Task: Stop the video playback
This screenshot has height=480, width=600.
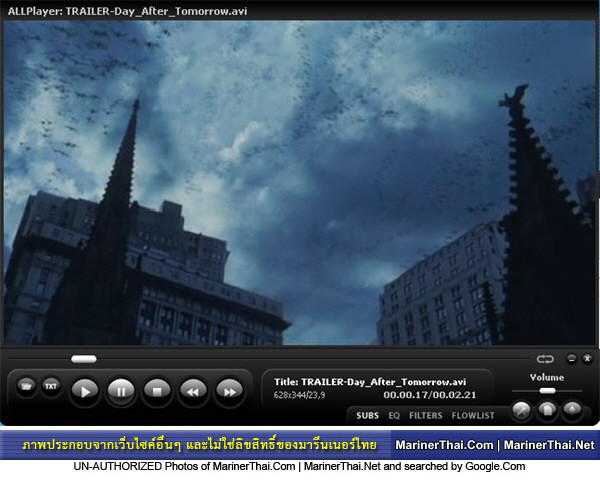Action: [x=157, y=391]
